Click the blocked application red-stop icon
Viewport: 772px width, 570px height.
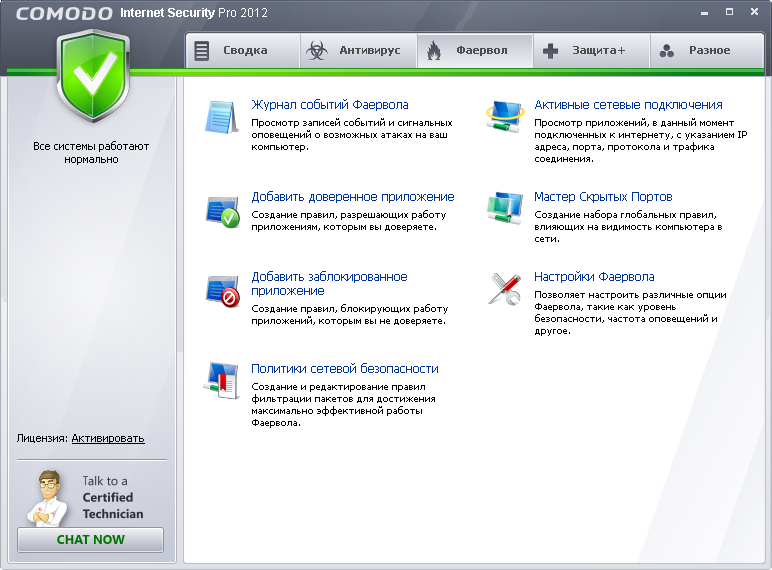pos(223,292)
